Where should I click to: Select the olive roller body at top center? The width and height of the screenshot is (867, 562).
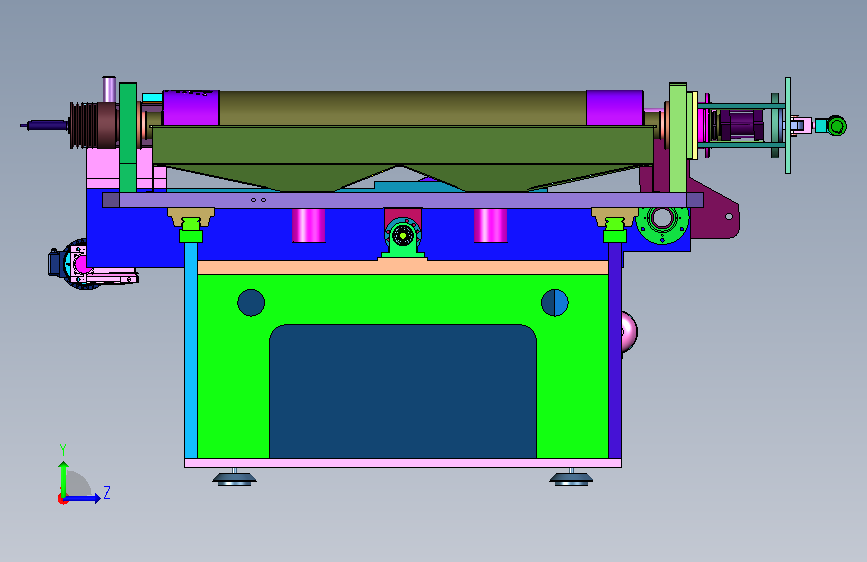(403, 108)
